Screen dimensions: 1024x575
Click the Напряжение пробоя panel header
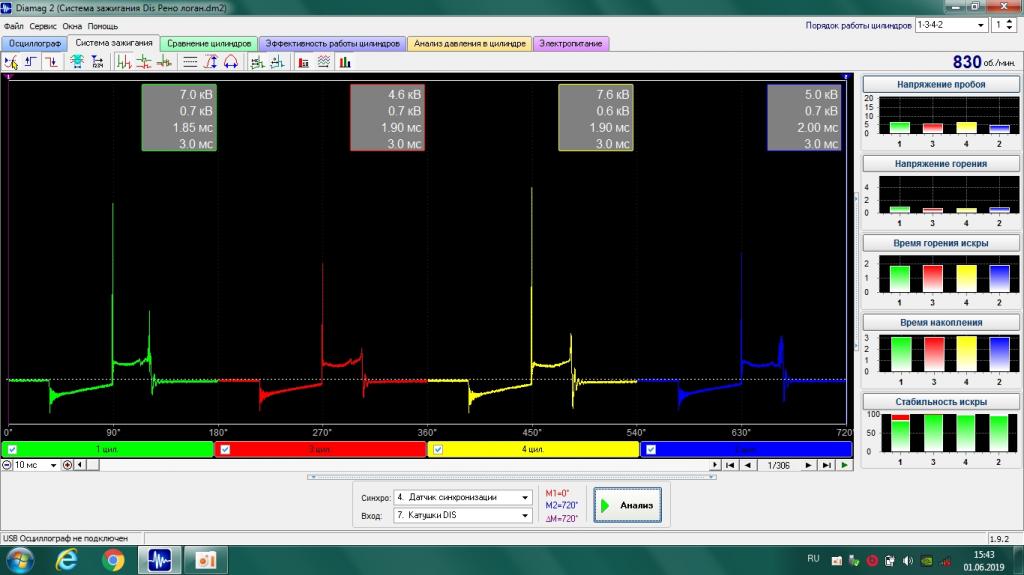coord(941,84)
